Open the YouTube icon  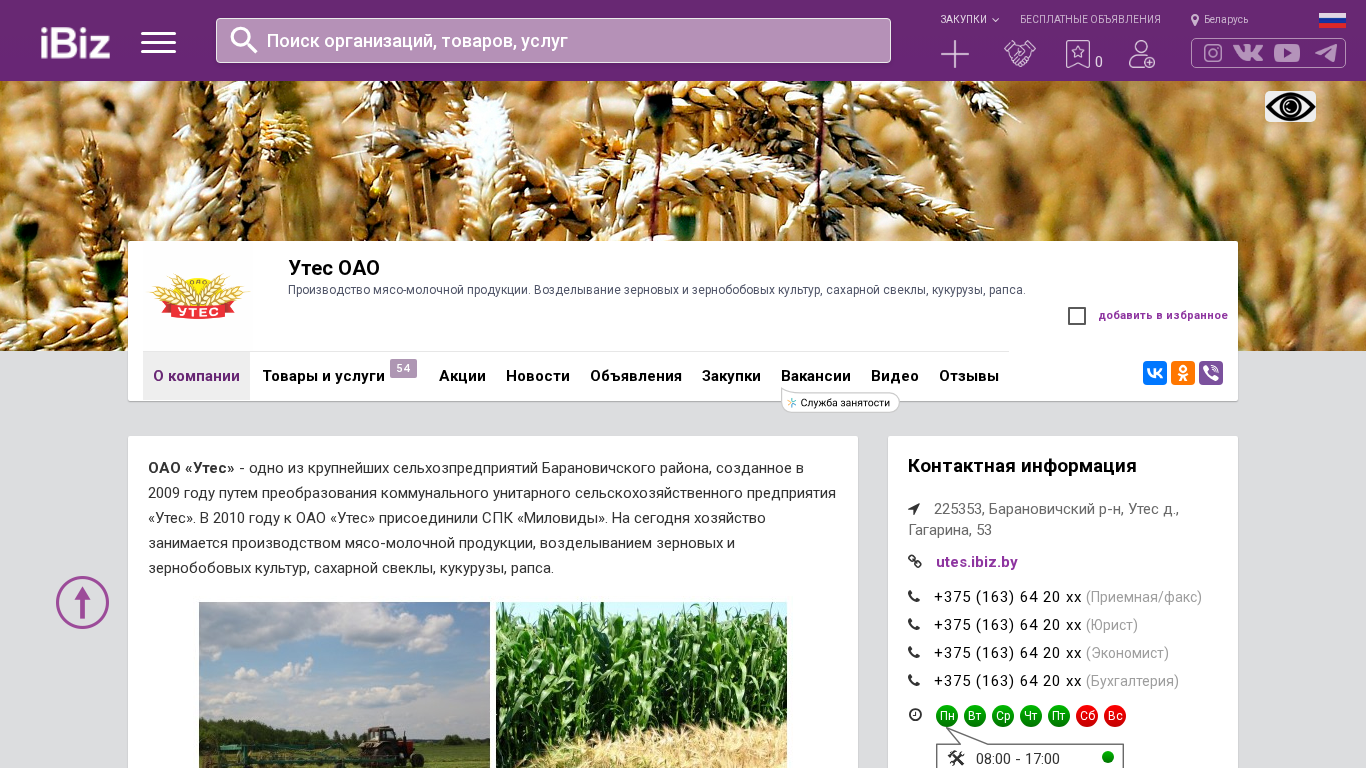[1287, 53]
